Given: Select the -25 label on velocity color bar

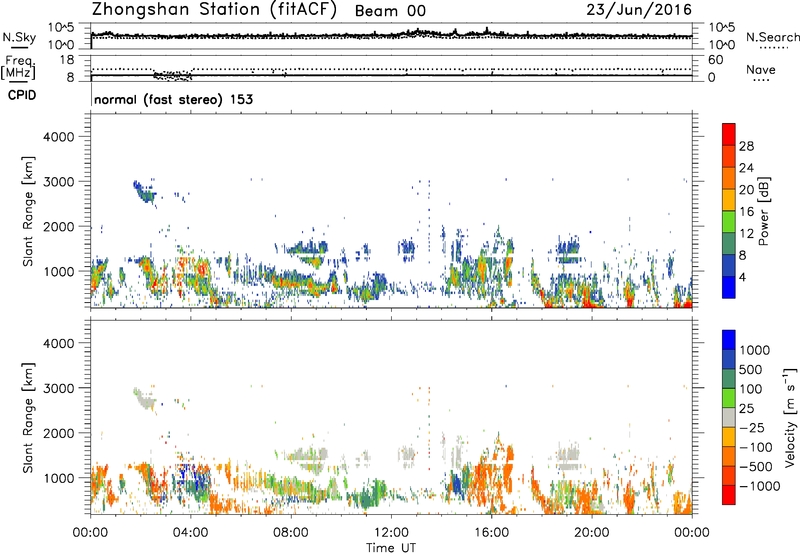Looking at the screenshot, I should coord(752,428).
